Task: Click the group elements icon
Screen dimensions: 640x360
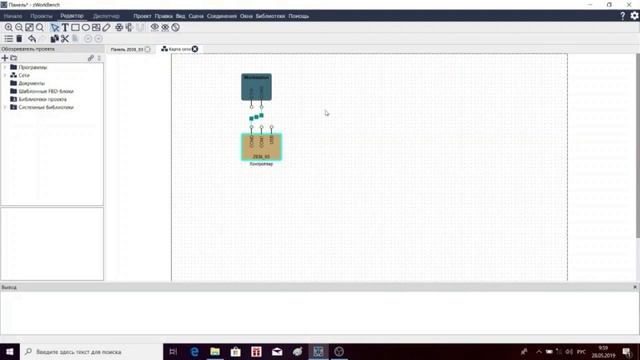Action: 119,27
